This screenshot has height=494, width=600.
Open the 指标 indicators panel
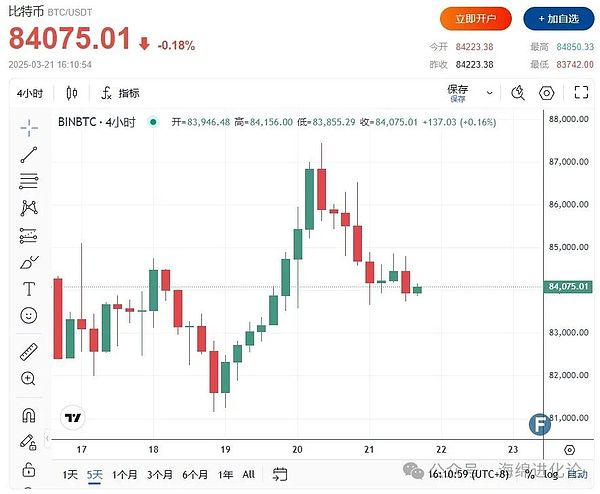coord(120,93)
